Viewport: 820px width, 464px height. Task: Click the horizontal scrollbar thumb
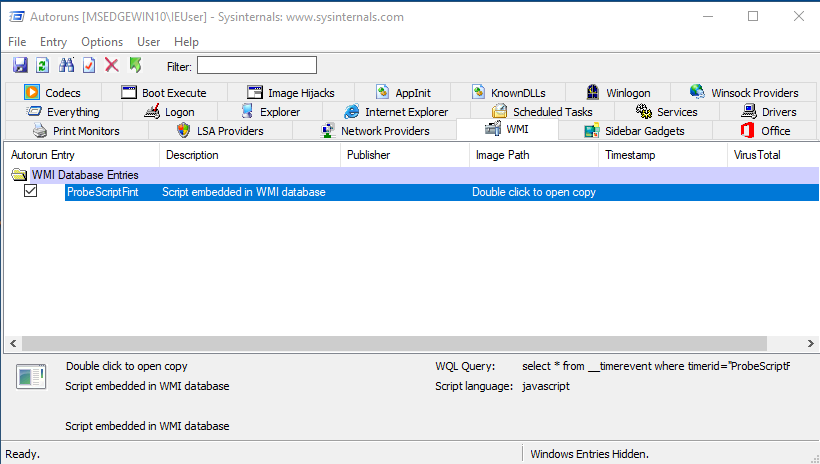[394, 344]
